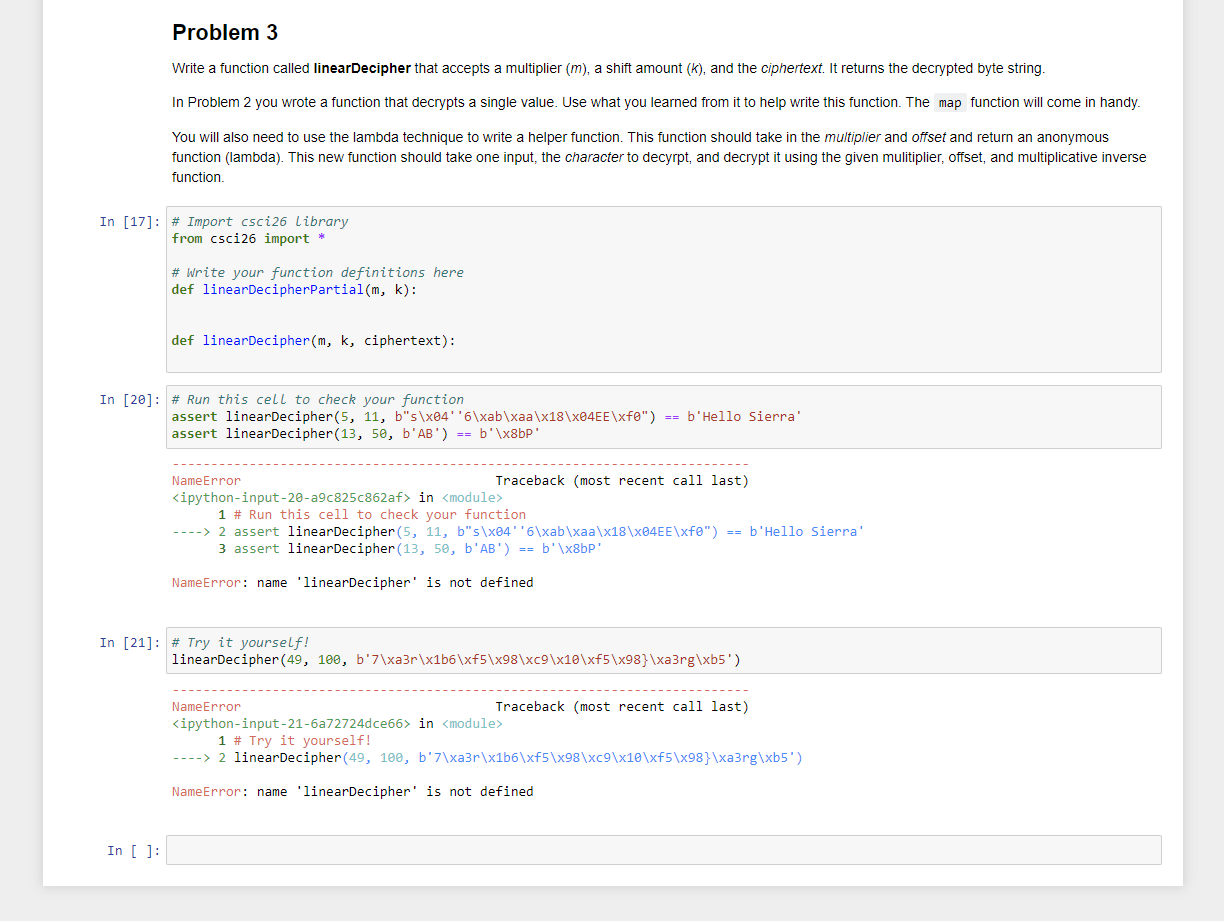Image resolution: width=1224 pixels, height=921 pixels.
Task: Click the In [21] prompt label
Action: [130, 642]
